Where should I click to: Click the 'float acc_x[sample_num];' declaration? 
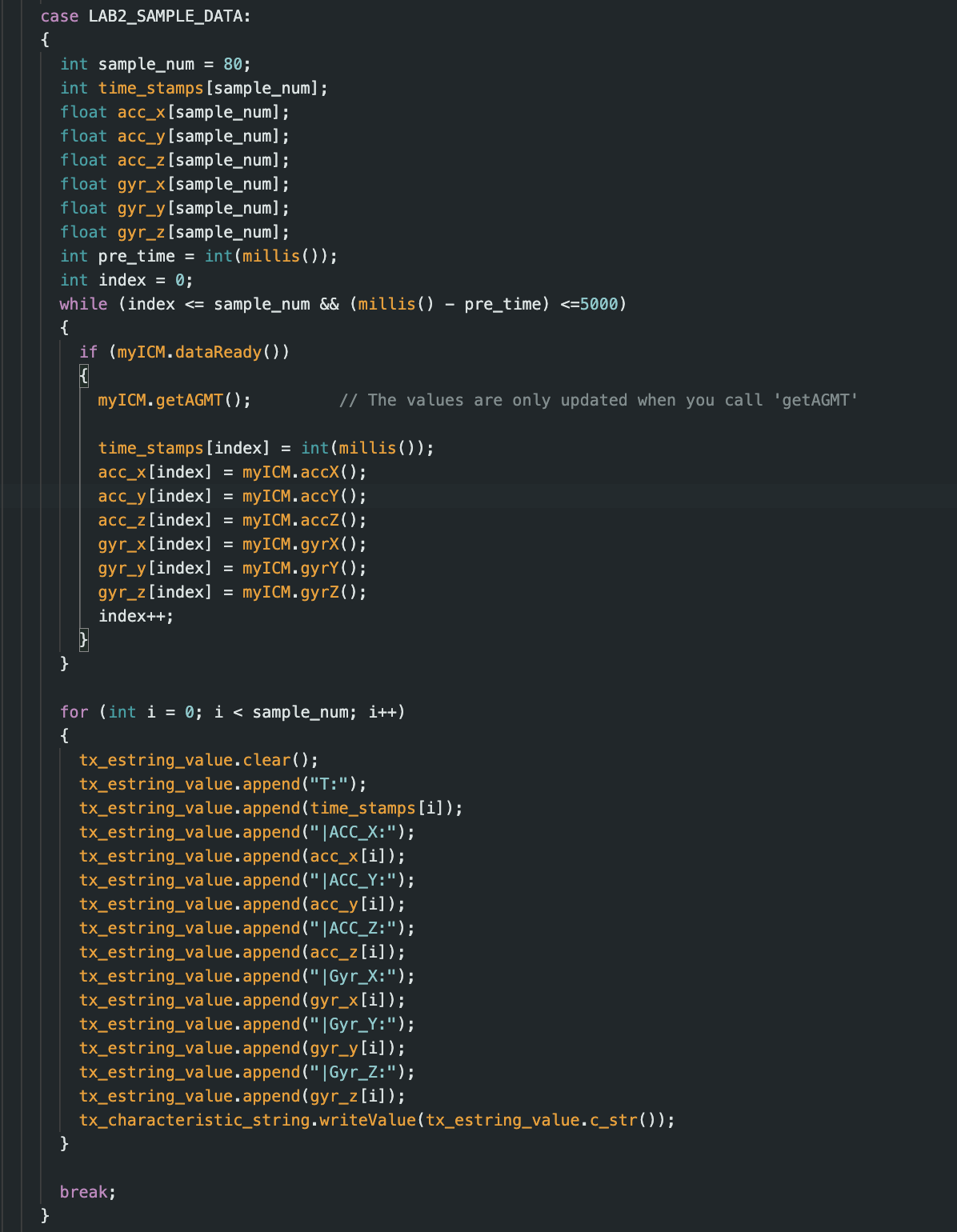(175, 112)
